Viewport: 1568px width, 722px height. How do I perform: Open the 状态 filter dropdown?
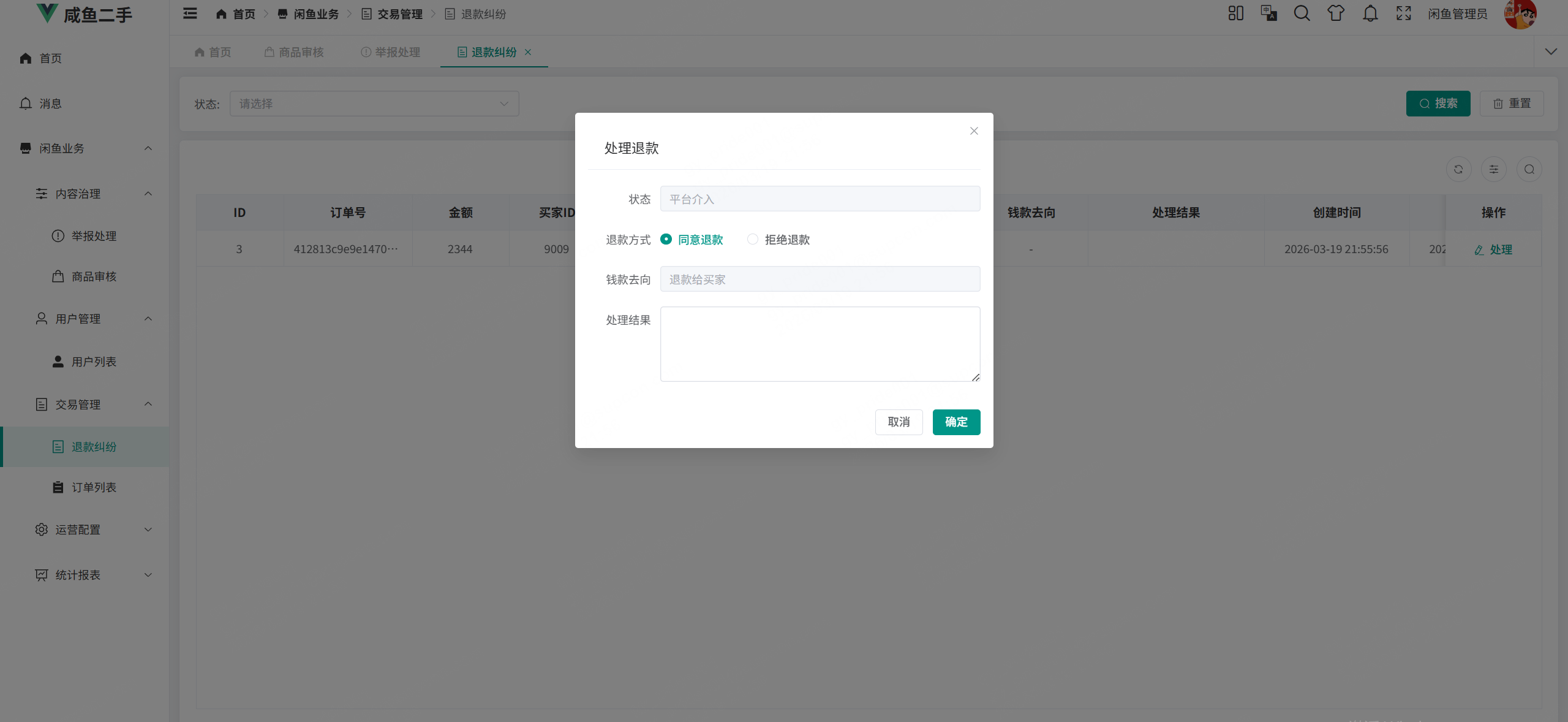[374, 104]
